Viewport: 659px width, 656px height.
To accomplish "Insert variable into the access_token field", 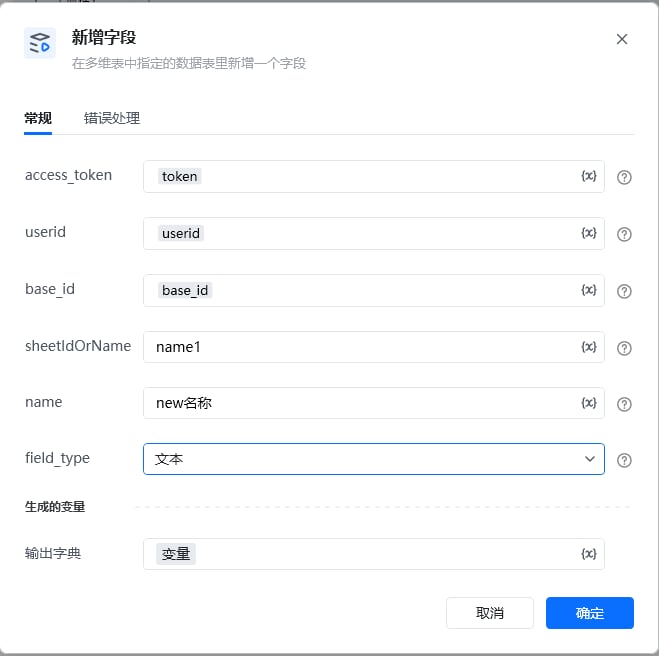I will pos(589,176).
